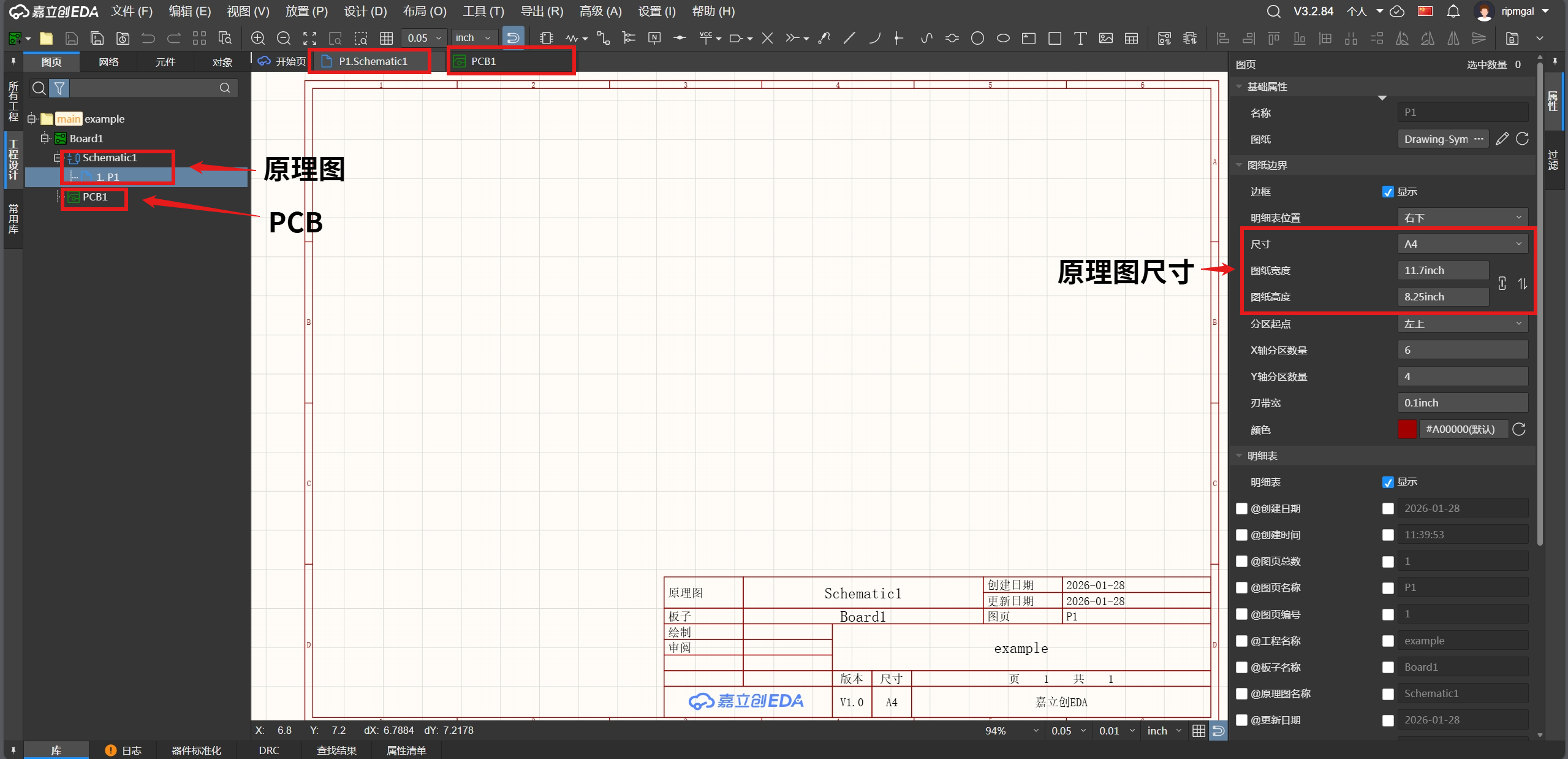
Task: Select the text tool in toolbar
Action: pyautogui.click(x=1080, y=38)
